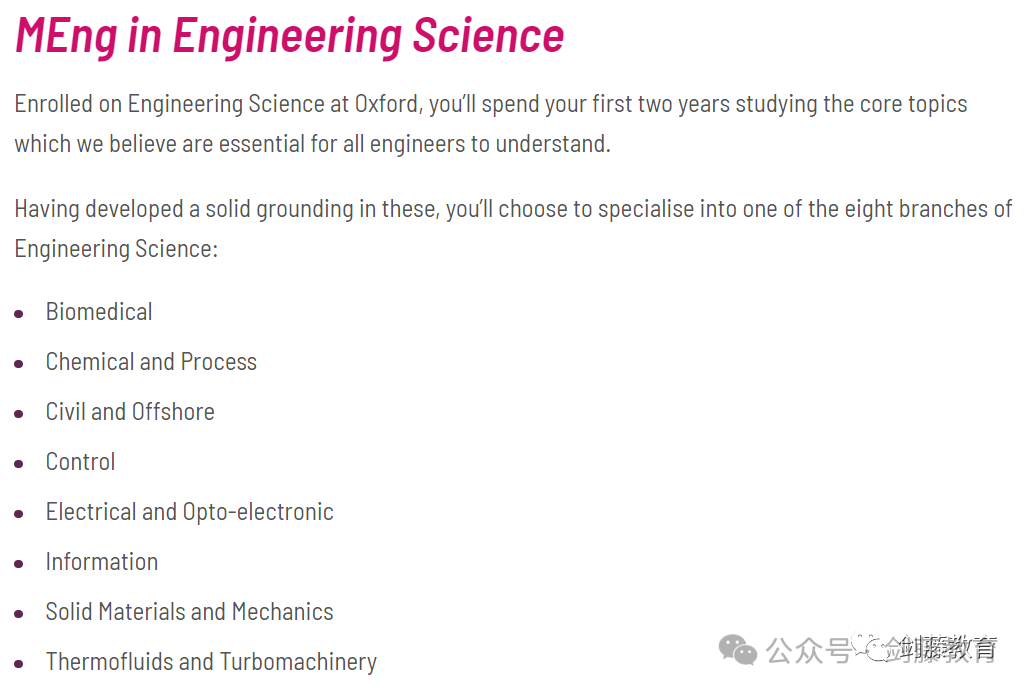This screenshot has height=692, width=1031.
Task: Click Thermofluids and Turbomachinery entry
Action: pos(211,662)
